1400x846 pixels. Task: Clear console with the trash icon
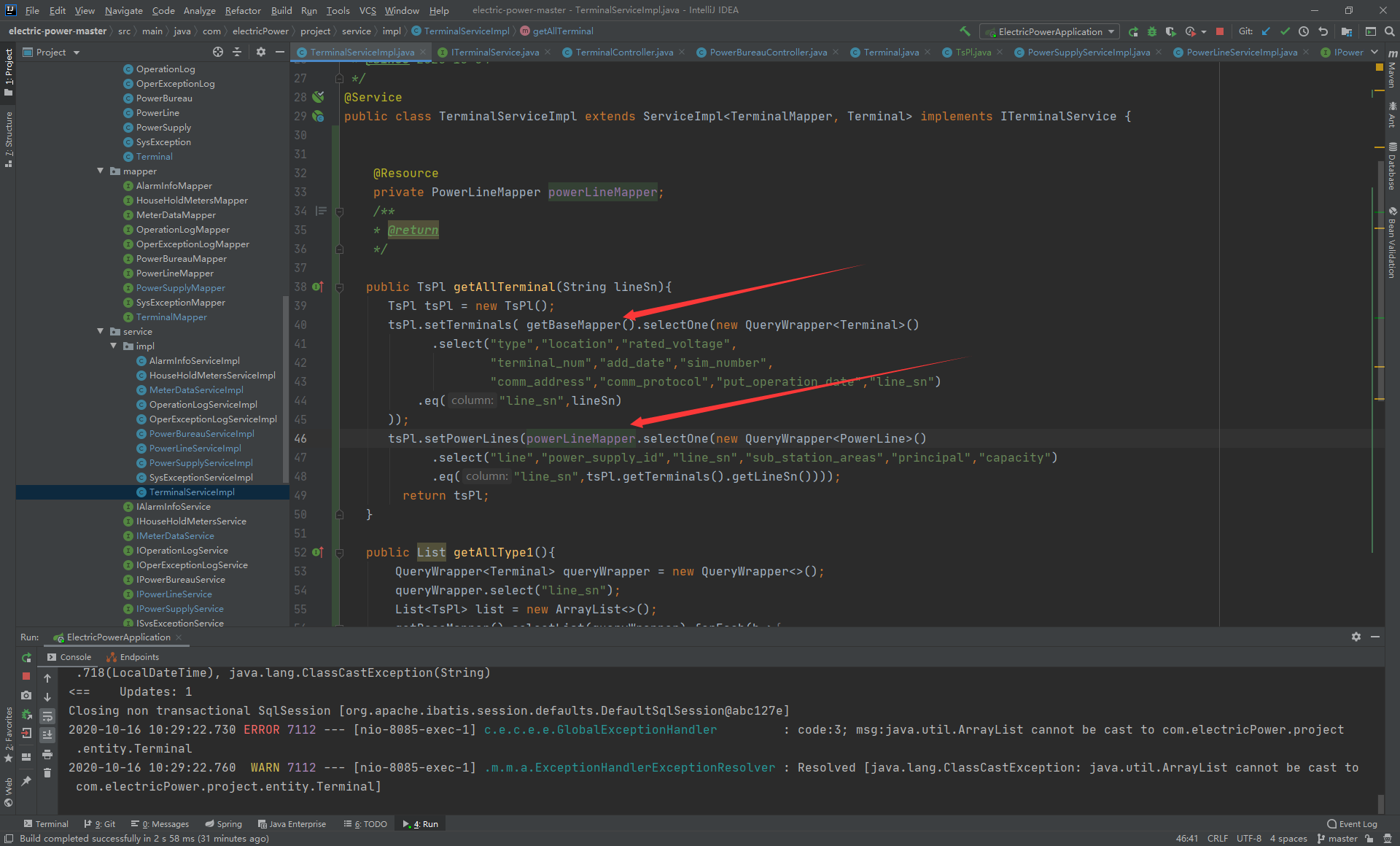(47, 773)
